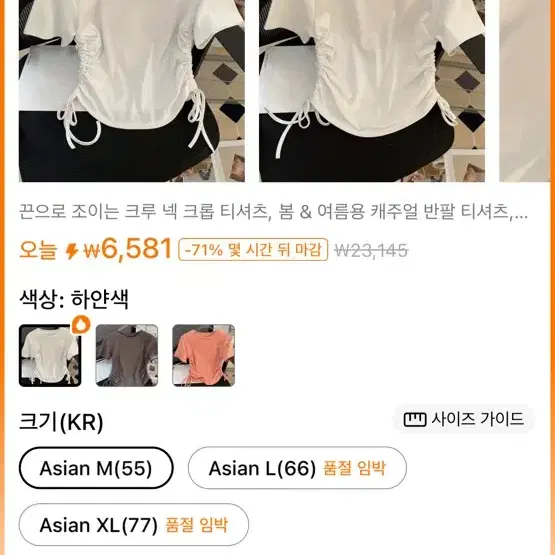
Task: View the partially visible third product photo
Action: (525, 91)
